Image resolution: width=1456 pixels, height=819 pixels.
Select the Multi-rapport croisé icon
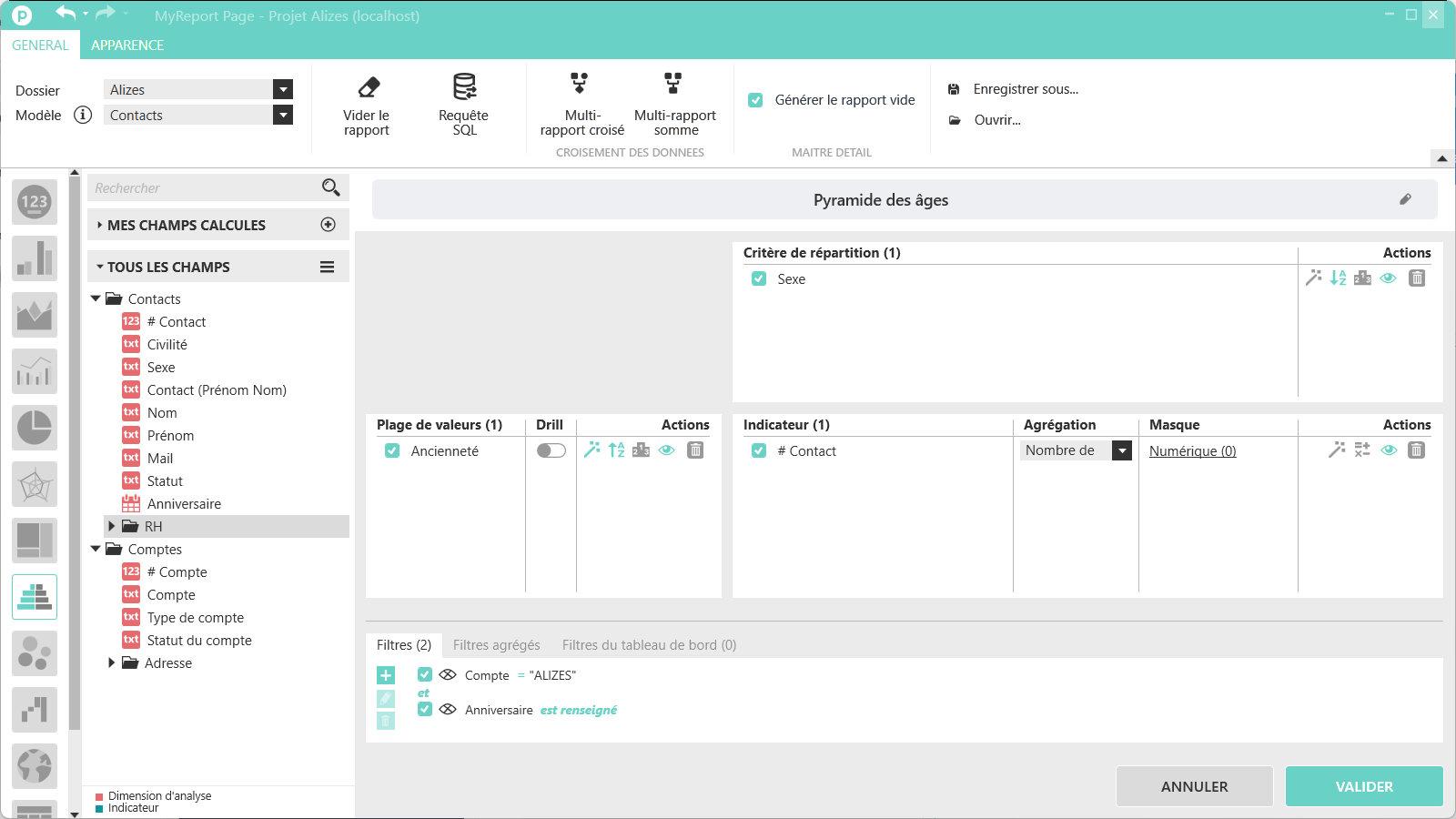point(579,85)
